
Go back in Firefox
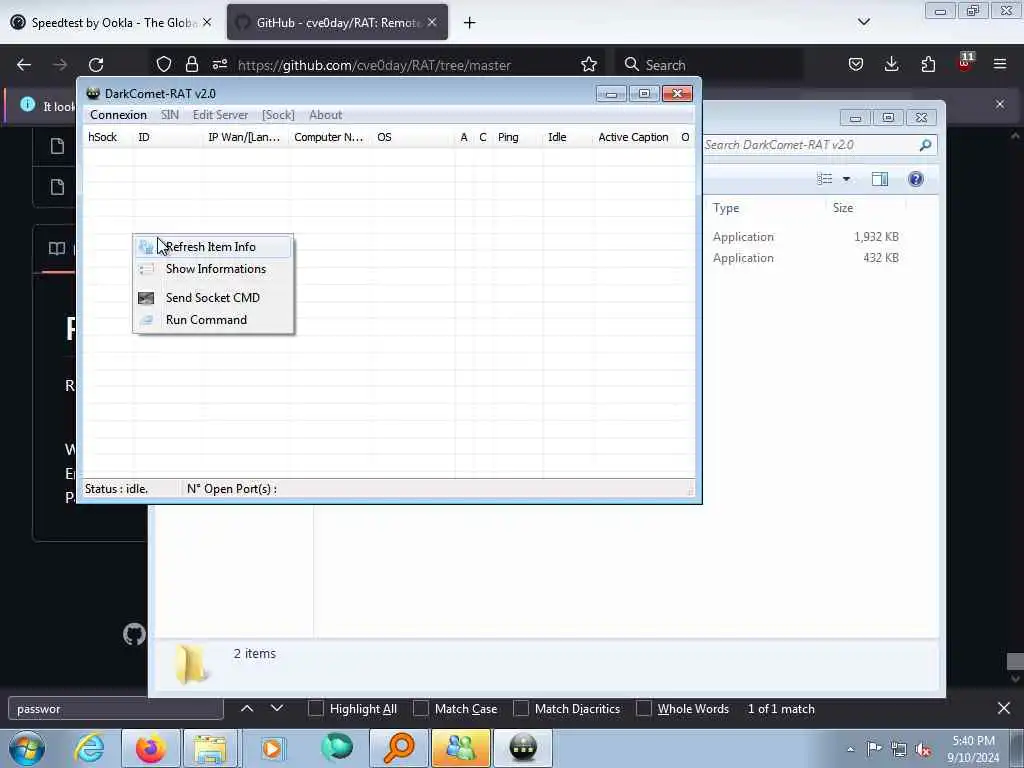coord(24,65)
